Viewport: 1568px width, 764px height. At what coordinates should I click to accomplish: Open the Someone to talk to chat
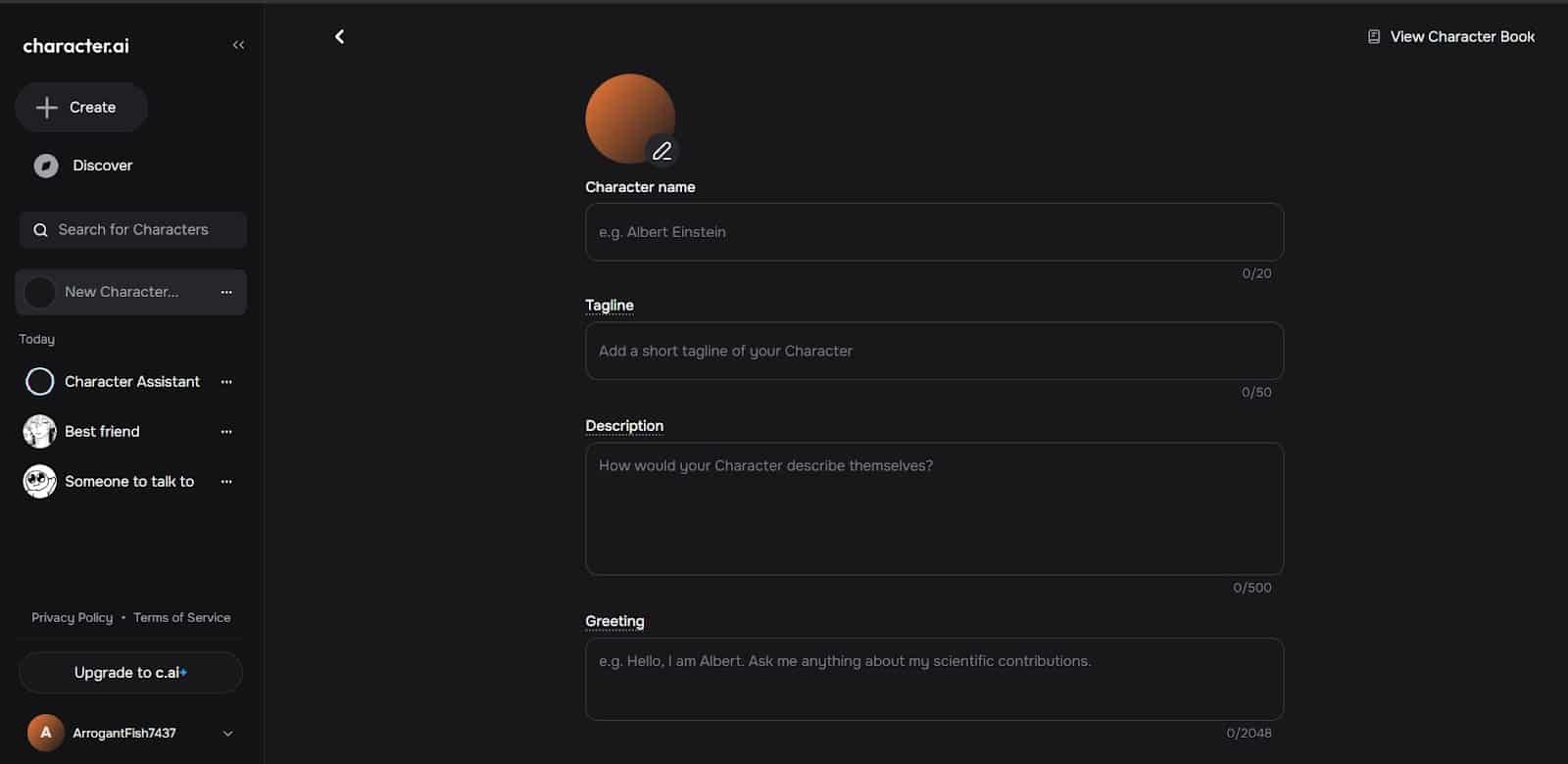(130, 481)
